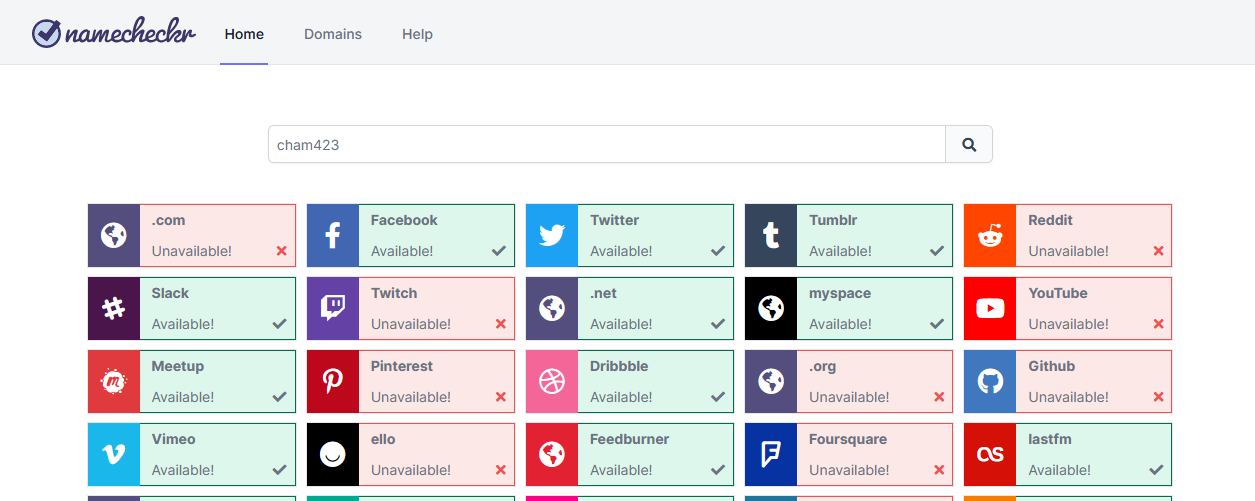Switch to the Domains tab
1255x501 pixels.
pos(333,34)
